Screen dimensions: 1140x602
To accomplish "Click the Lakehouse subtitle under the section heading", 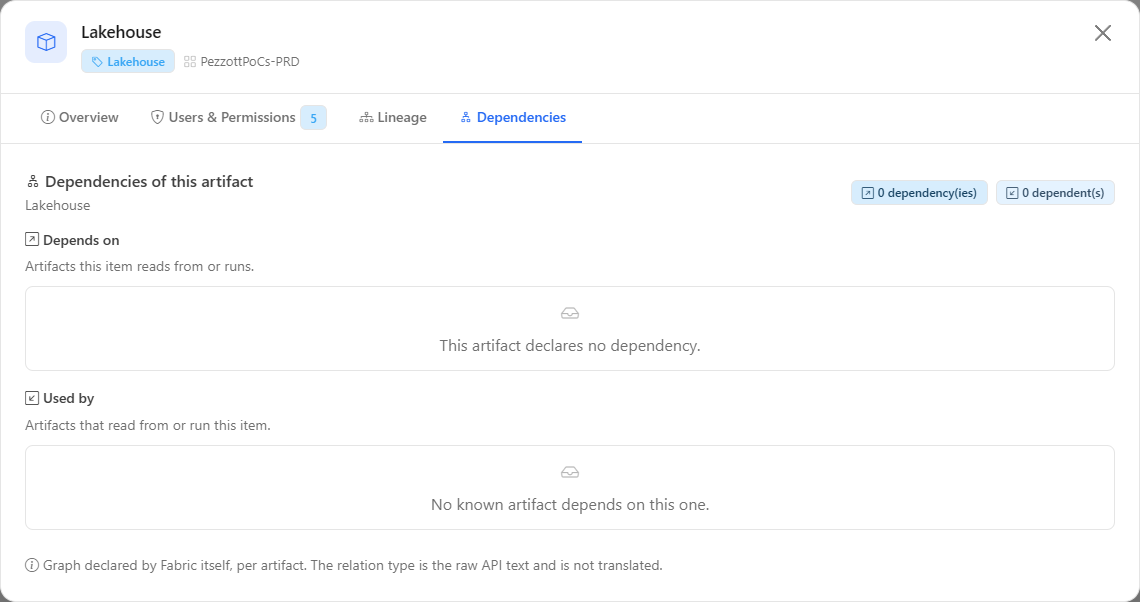I will [x=57, y=205].
